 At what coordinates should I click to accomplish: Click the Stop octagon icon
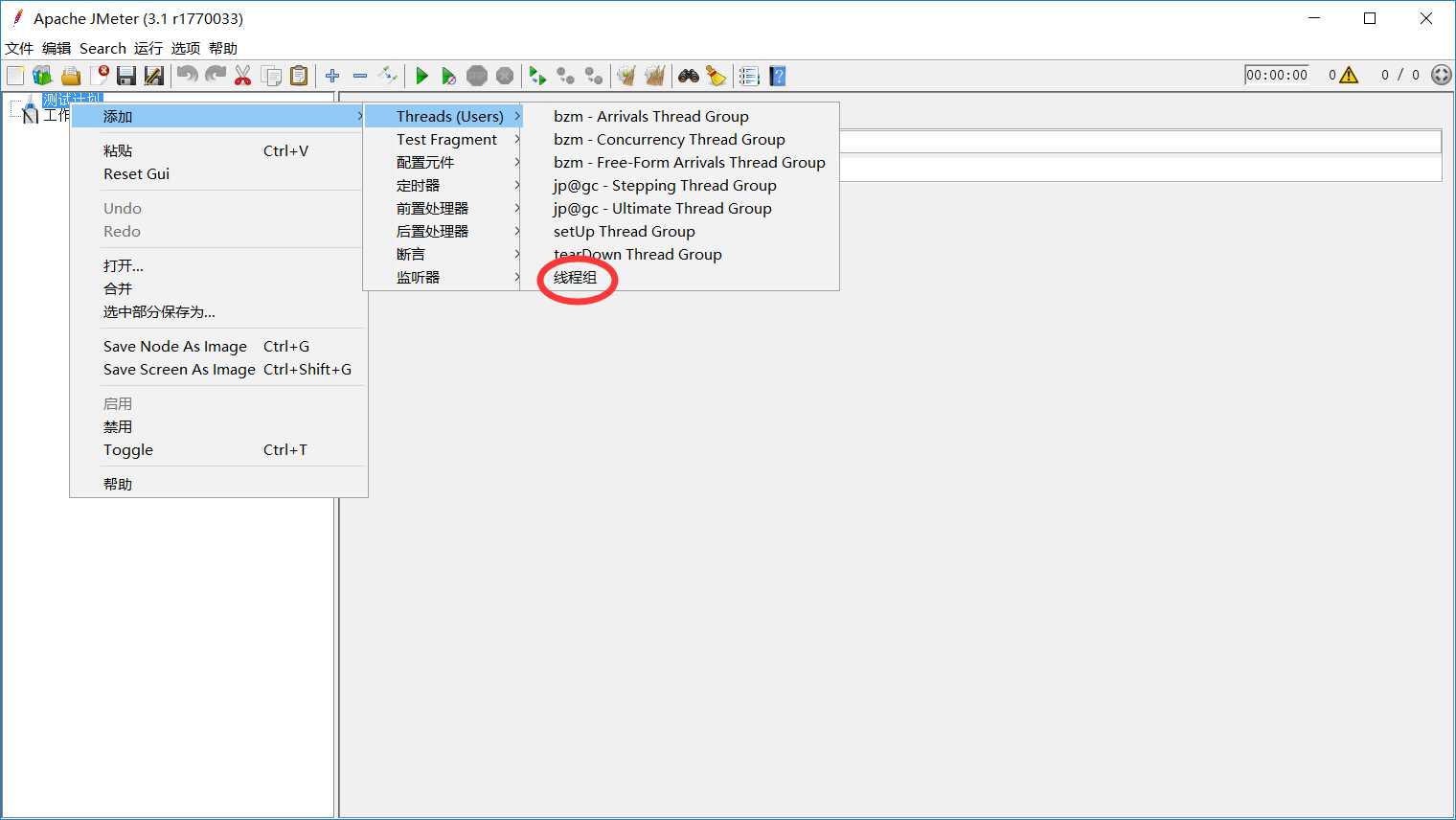click(477, 76)
